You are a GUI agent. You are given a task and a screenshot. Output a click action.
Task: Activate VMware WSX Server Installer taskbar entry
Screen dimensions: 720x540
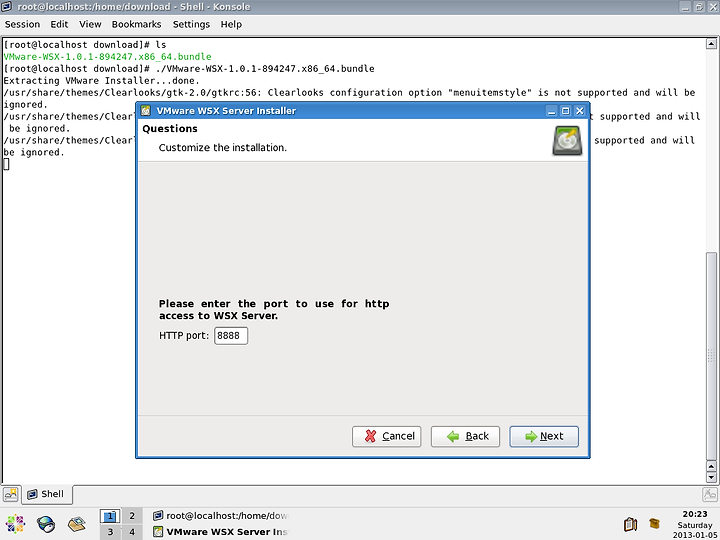220,532
